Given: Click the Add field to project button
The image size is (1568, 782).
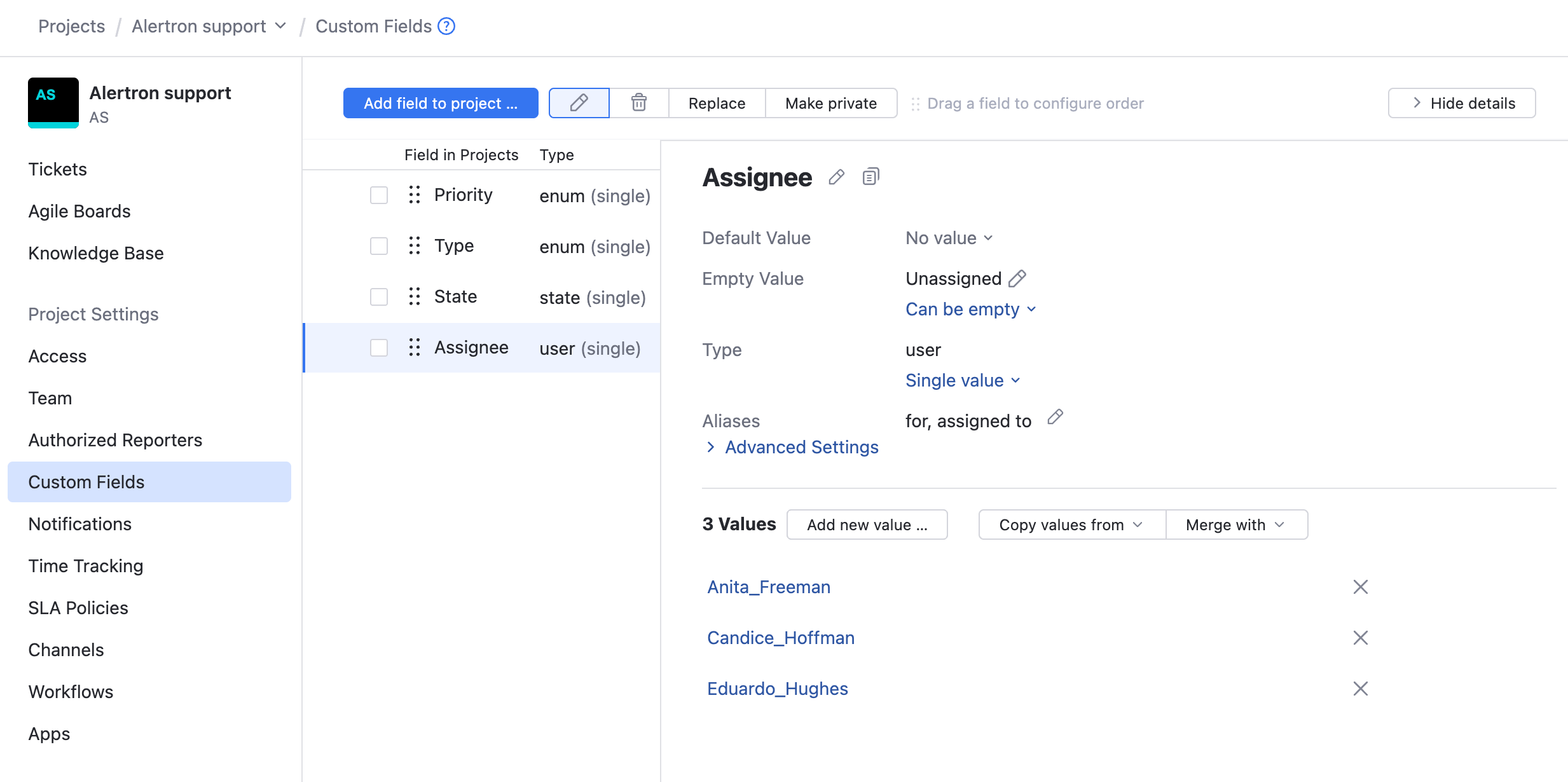Looking at the screenshot, I should coord(440,102).
